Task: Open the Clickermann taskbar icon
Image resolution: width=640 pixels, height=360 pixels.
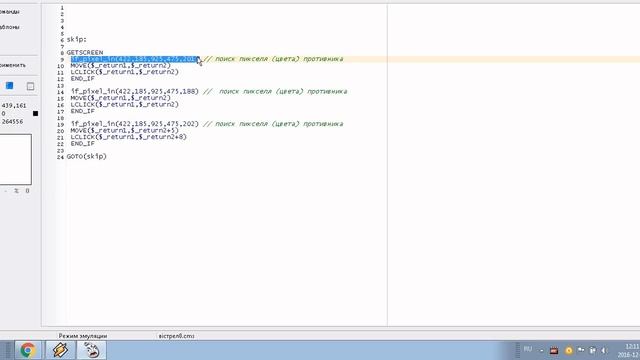Action: click(92, 350)
